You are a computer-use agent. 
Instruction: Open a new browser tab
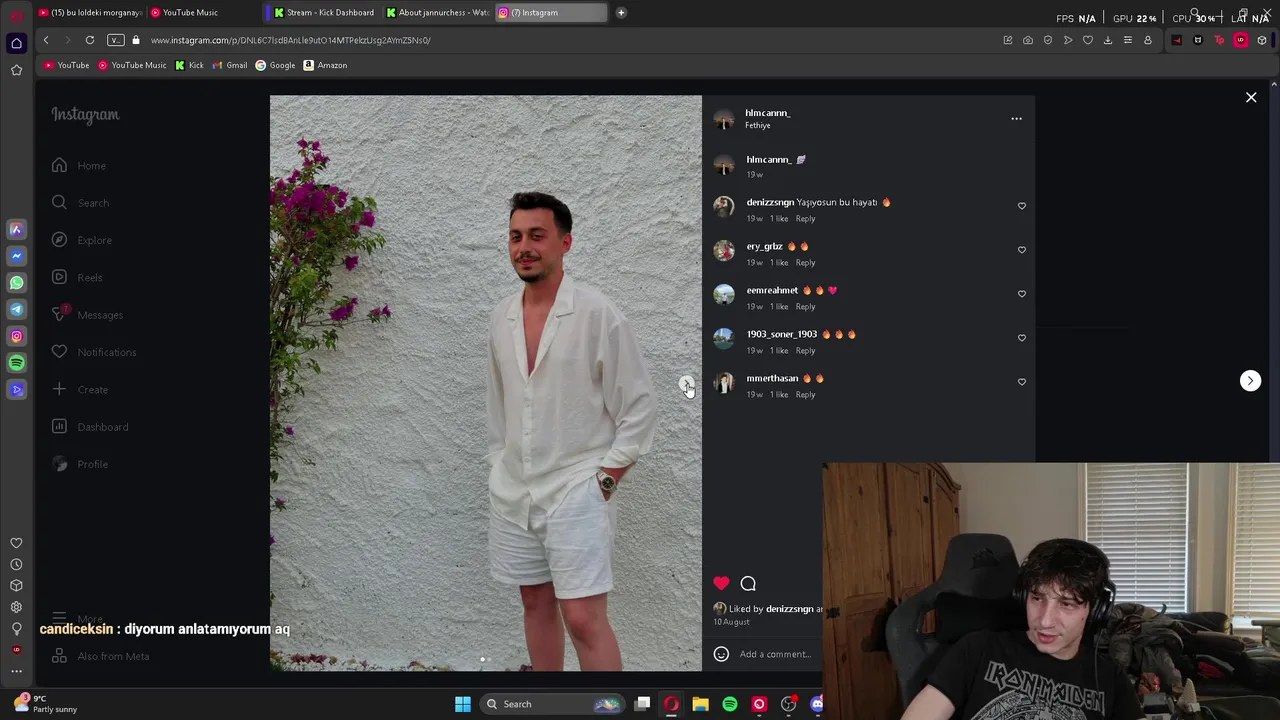[621, 12]
